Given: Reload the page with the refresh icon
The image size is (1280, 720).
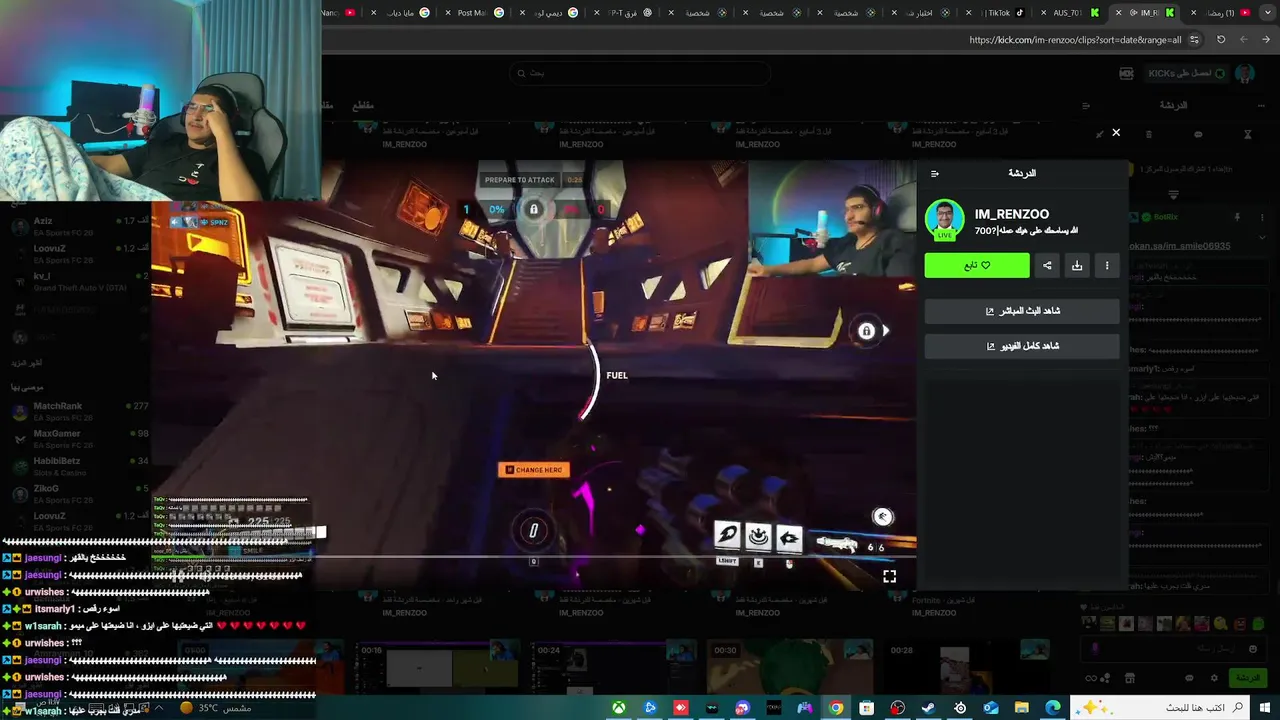Looking at the screenshot, I should tap(1220, 40).
